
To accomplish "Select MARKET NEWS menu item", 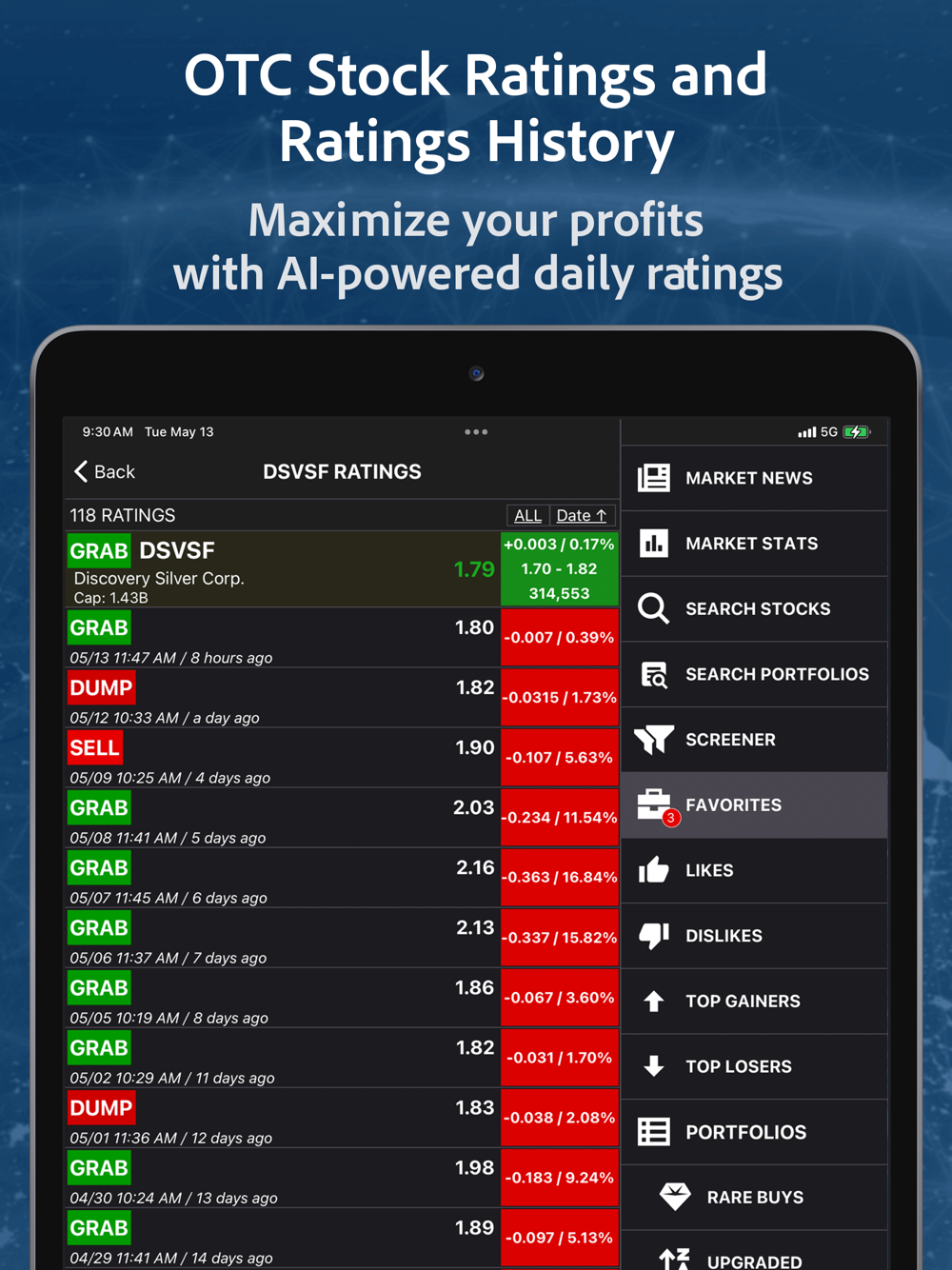I will click(x=754, y=478).
